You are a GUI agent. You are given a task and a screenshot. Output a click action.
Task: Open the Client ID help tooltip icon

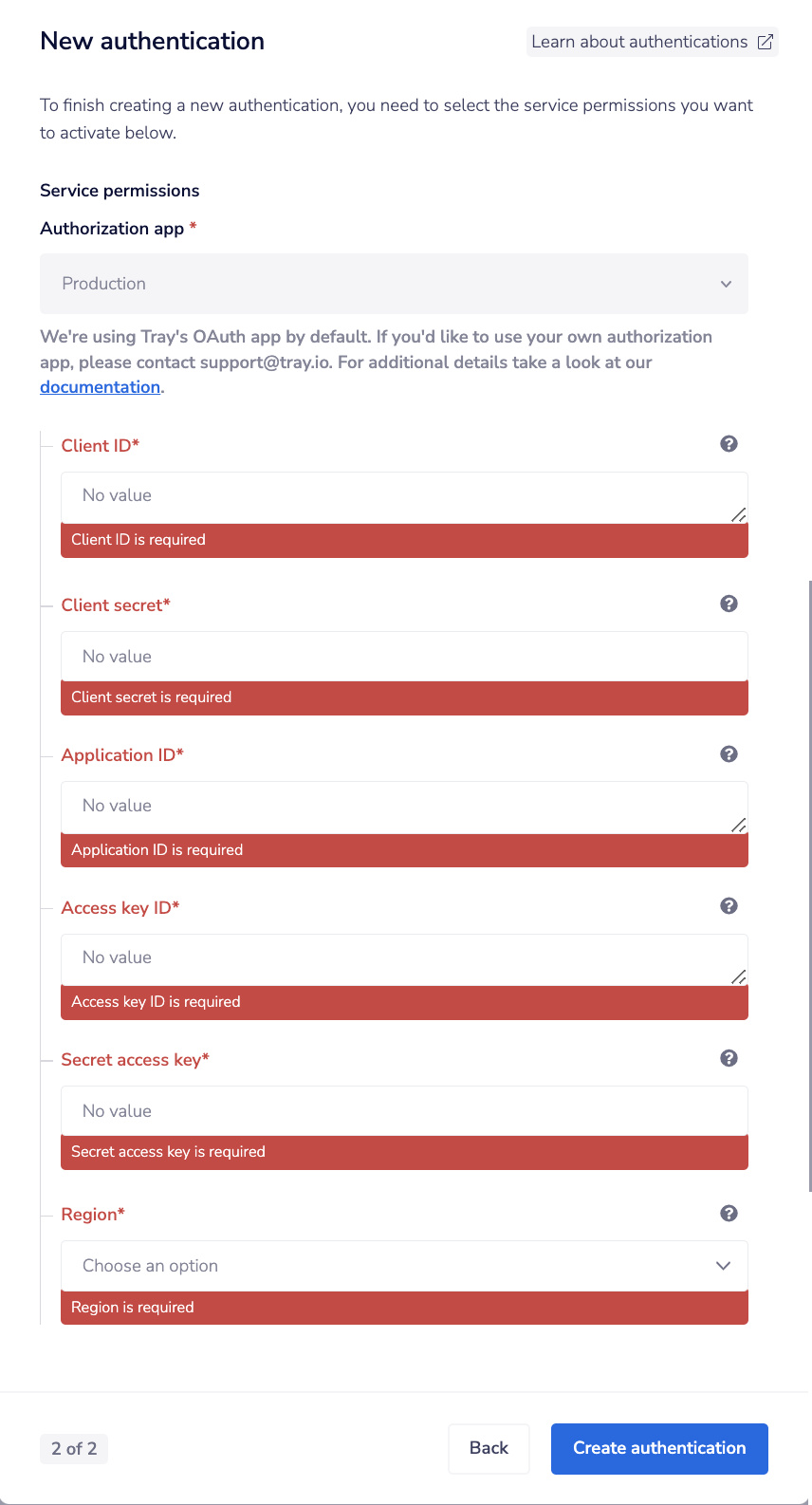pyautogui.click(x=729, y=443)
